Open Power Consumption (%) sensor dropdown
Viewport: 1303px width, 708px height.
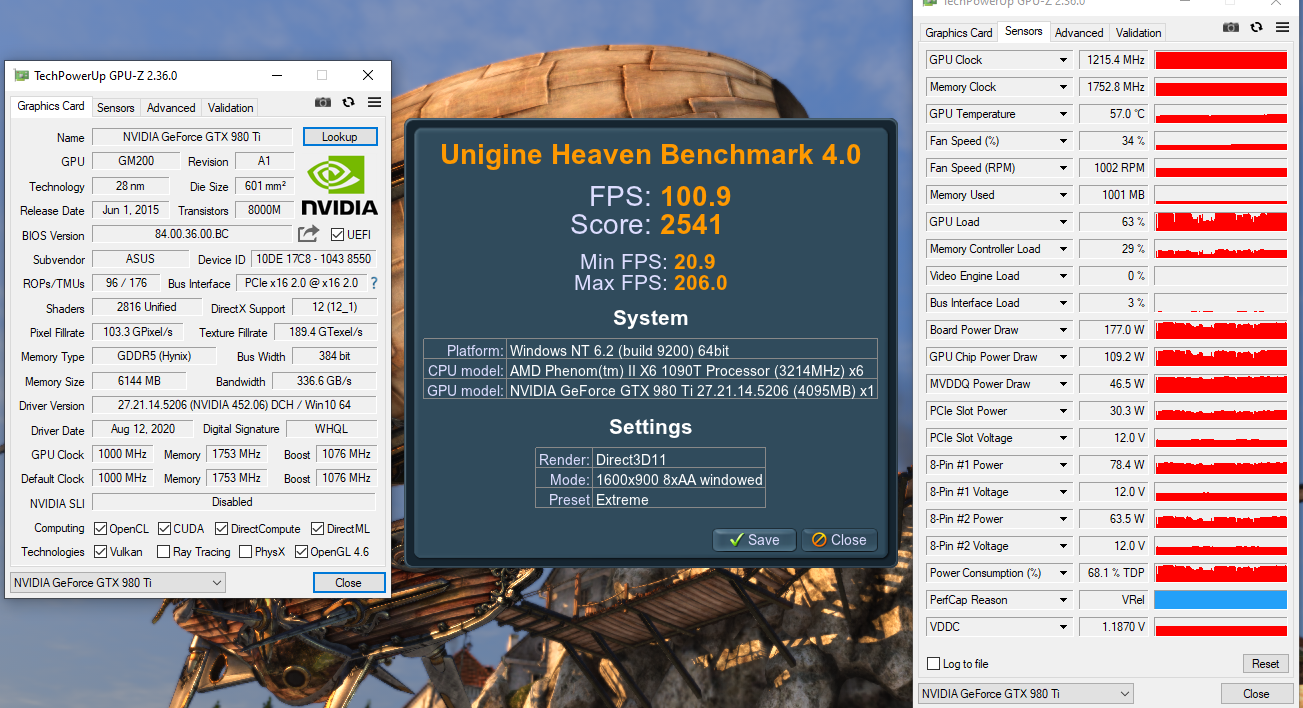click(1063, 573)
